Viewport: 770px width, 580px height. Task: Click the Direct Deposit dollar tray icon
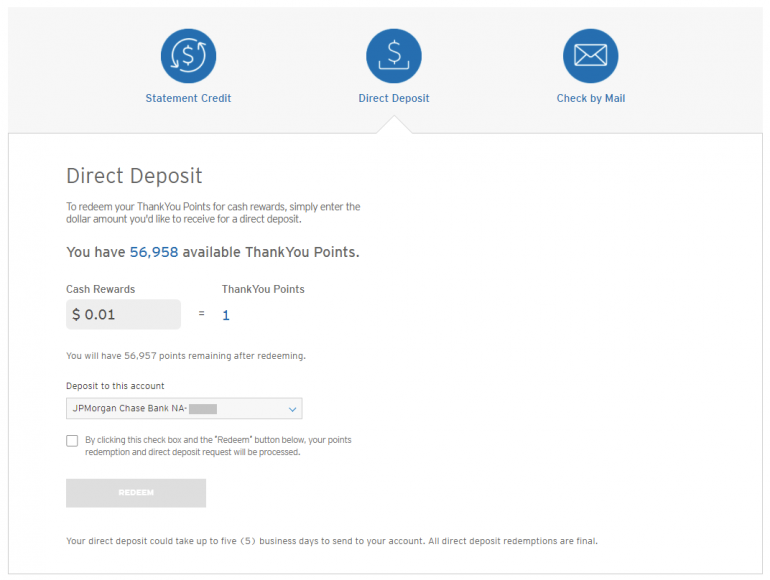coord(394,56)
